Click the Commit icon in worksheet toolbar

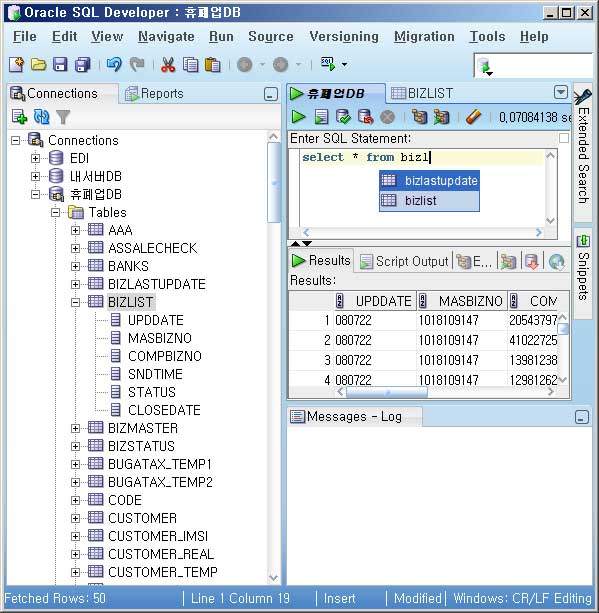pos(343,117)
